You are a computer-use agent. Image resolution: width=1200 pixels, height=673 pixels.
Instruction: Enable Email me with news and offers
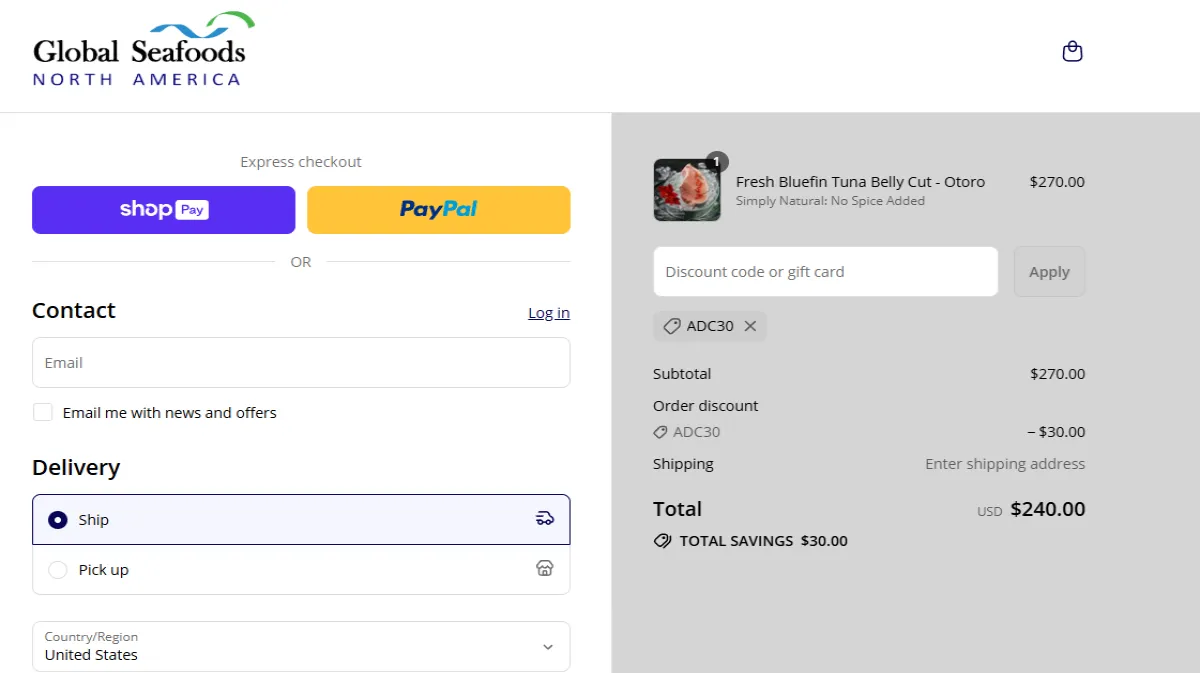(42, 411)
